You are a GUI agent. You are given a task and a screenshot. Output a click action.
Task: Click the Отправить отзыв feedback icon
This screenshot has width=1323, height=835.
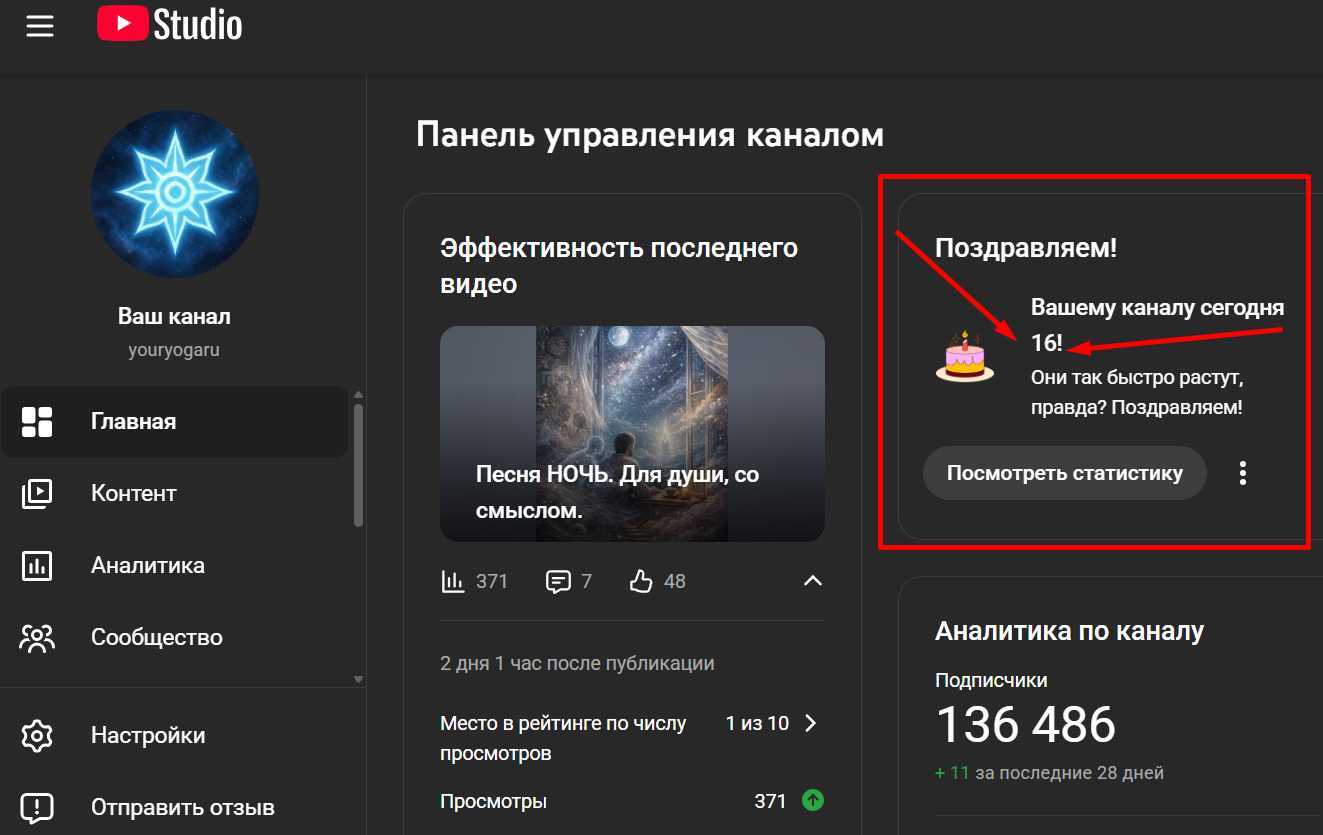coord(37,806)
